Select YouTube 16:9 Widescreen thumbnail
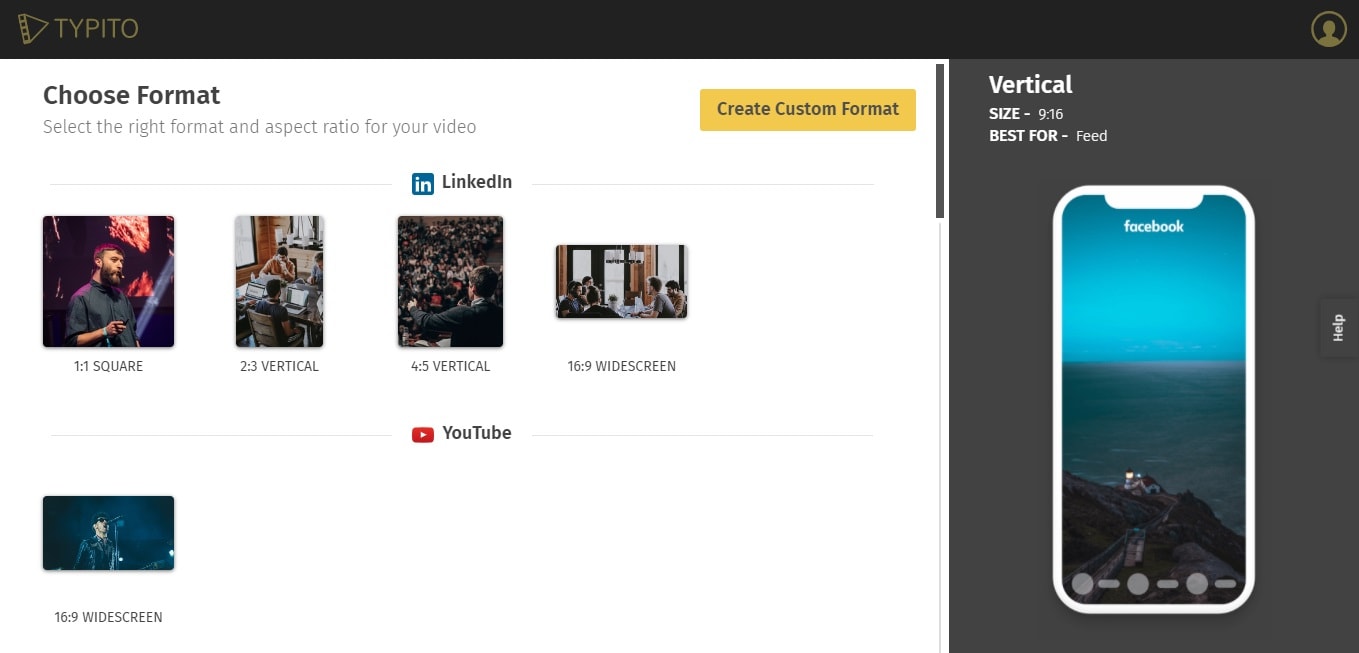Screen dimensions: 1359x653 pyautogui.click(x=108, y=533)
